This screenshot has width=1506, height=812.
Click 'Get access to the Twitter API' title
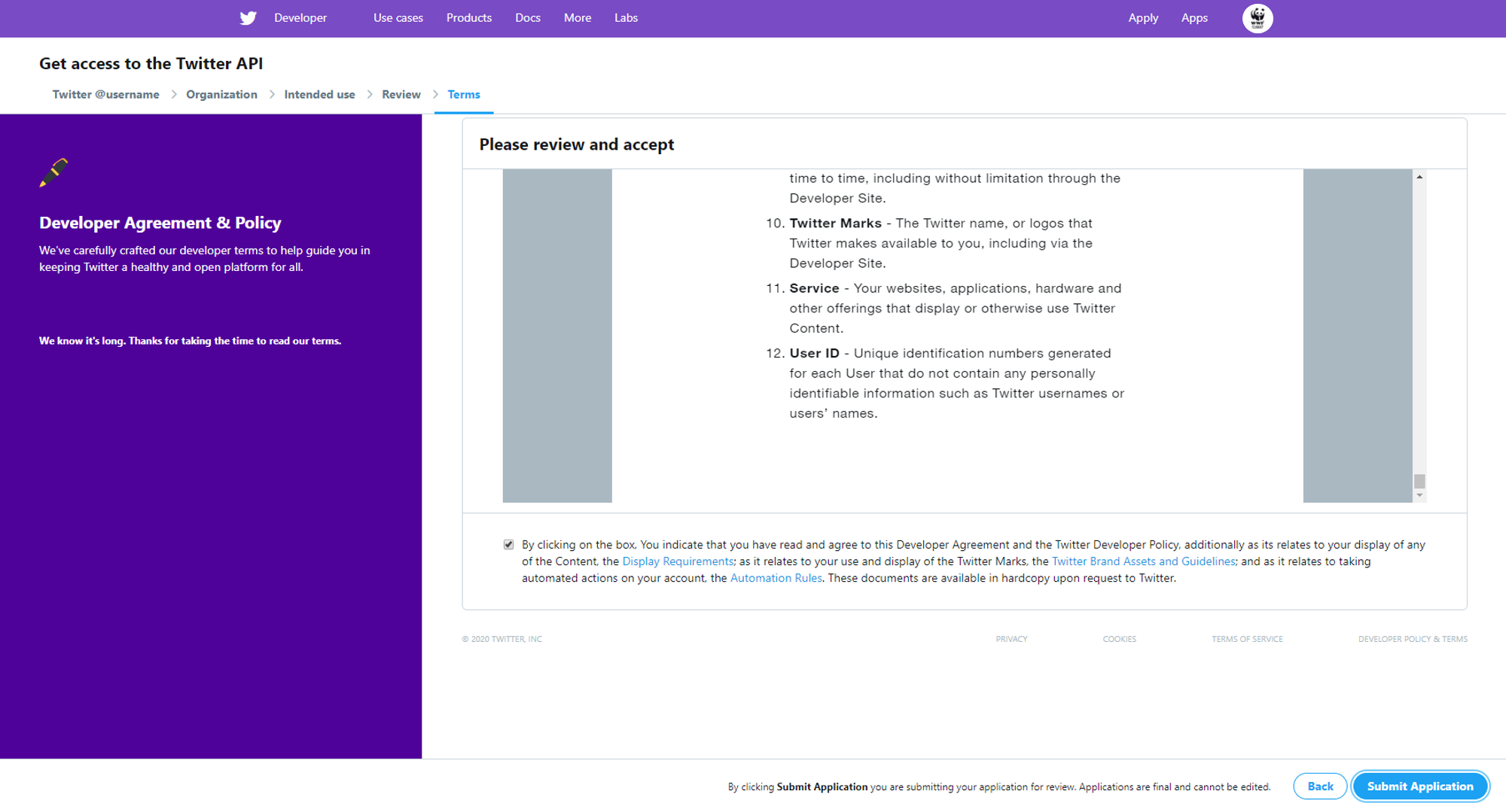pyautogui.click(x=151, y=64)
